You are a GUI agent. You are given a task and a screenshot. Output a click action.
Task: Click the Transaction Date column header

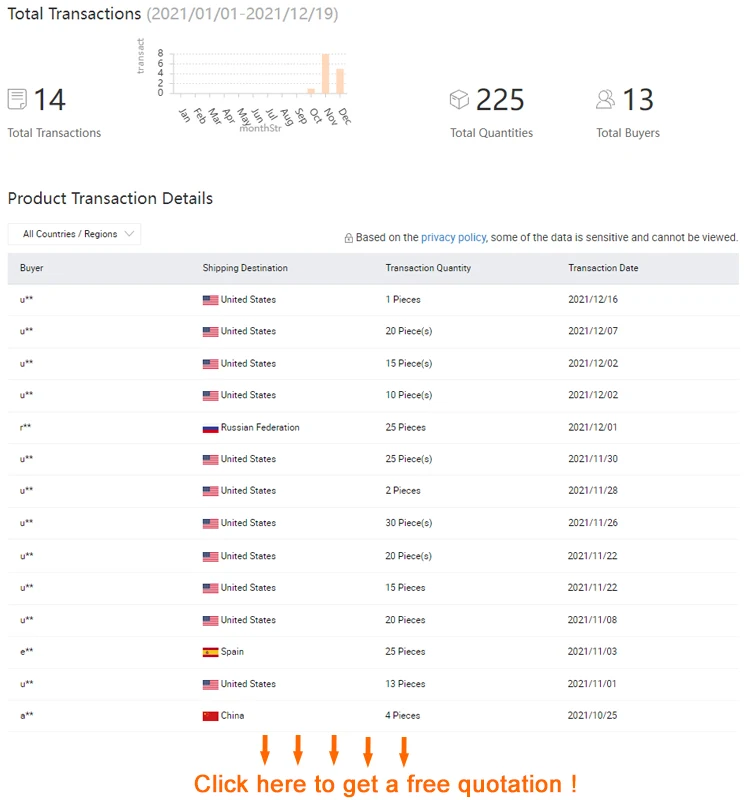click(603, 268)
